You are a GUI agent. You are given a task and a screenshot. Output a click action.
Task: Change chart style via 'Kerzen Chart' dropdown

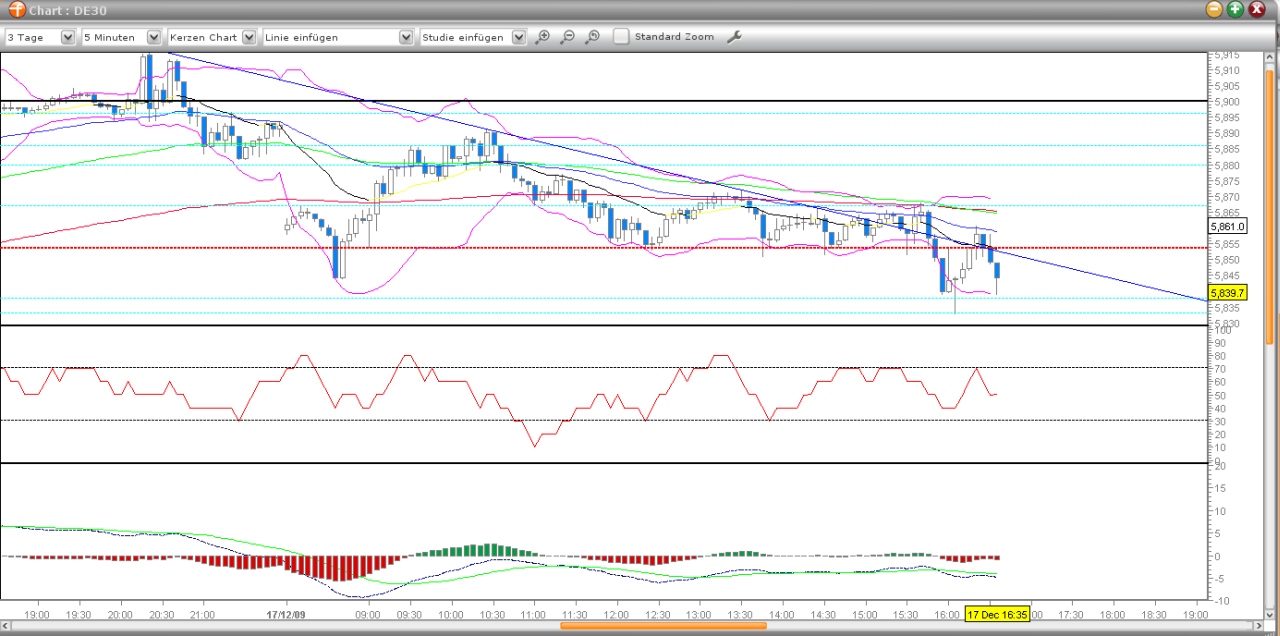coord(247,36)
